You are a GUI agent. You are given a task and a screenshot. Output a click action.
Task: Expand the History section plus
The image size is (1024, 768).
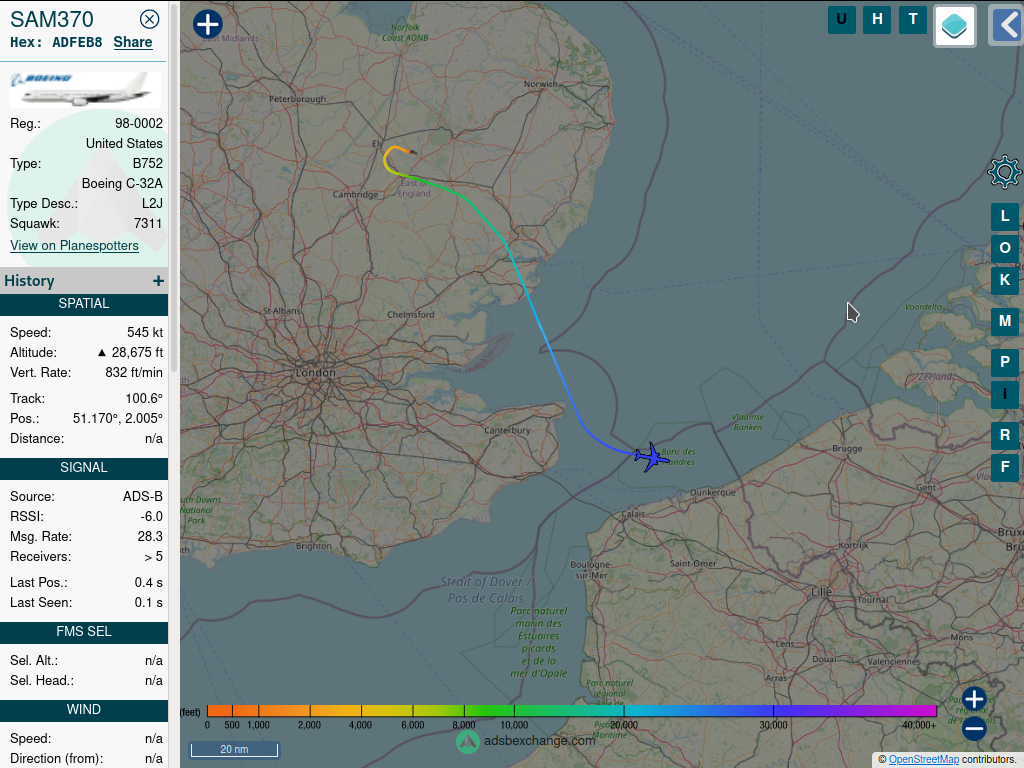(158, 281)
